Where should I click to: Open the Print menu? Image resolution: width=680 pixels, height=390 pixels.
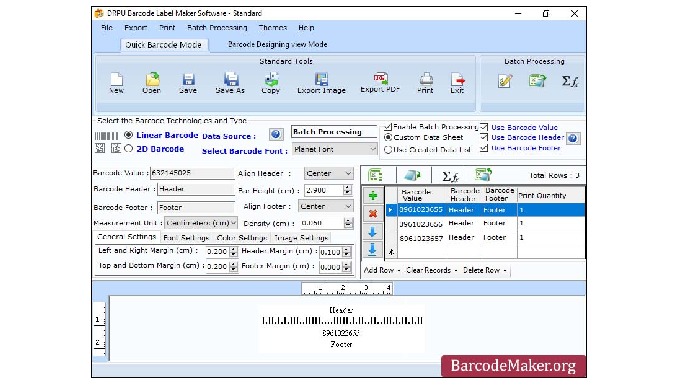tap(167, 27)
